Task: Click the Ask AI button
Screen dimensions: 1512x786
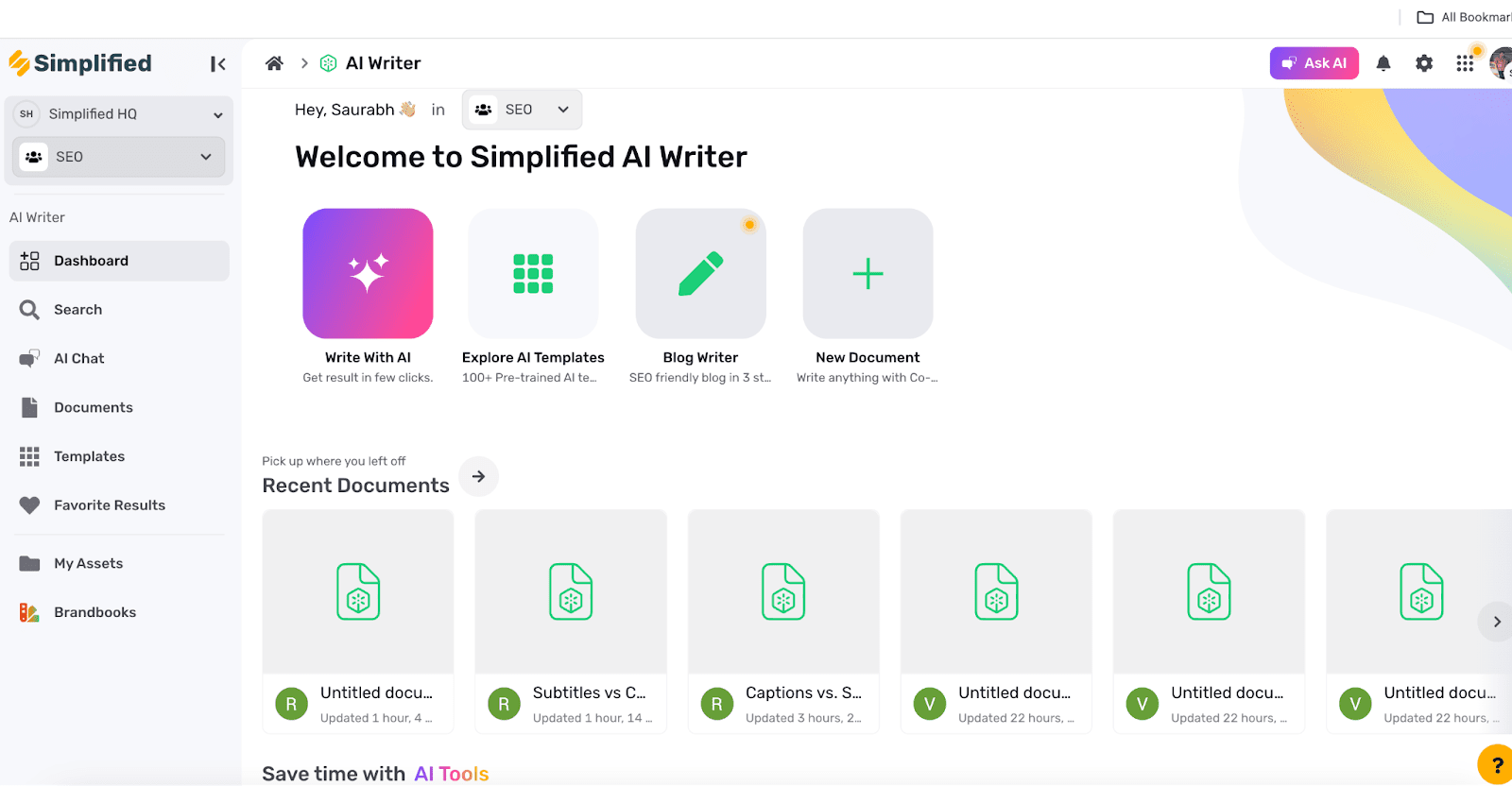Action: (x=1314, y=63)
